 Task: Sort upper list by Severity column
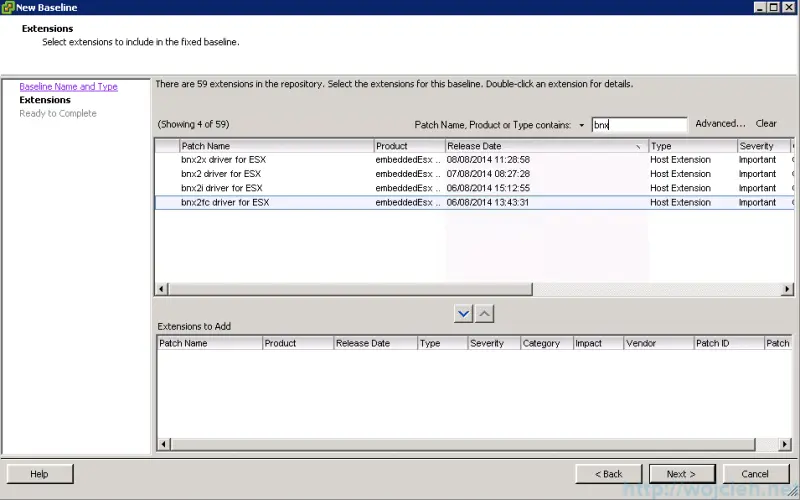764,146
